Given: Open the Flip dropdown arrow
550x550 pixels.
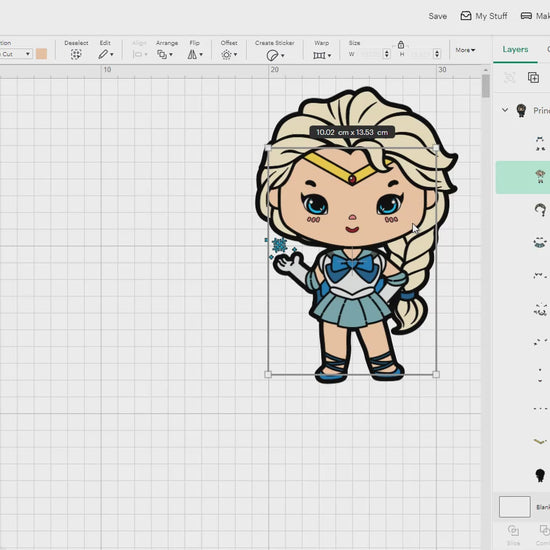Looking at the screenshot, I should (201, 54).
